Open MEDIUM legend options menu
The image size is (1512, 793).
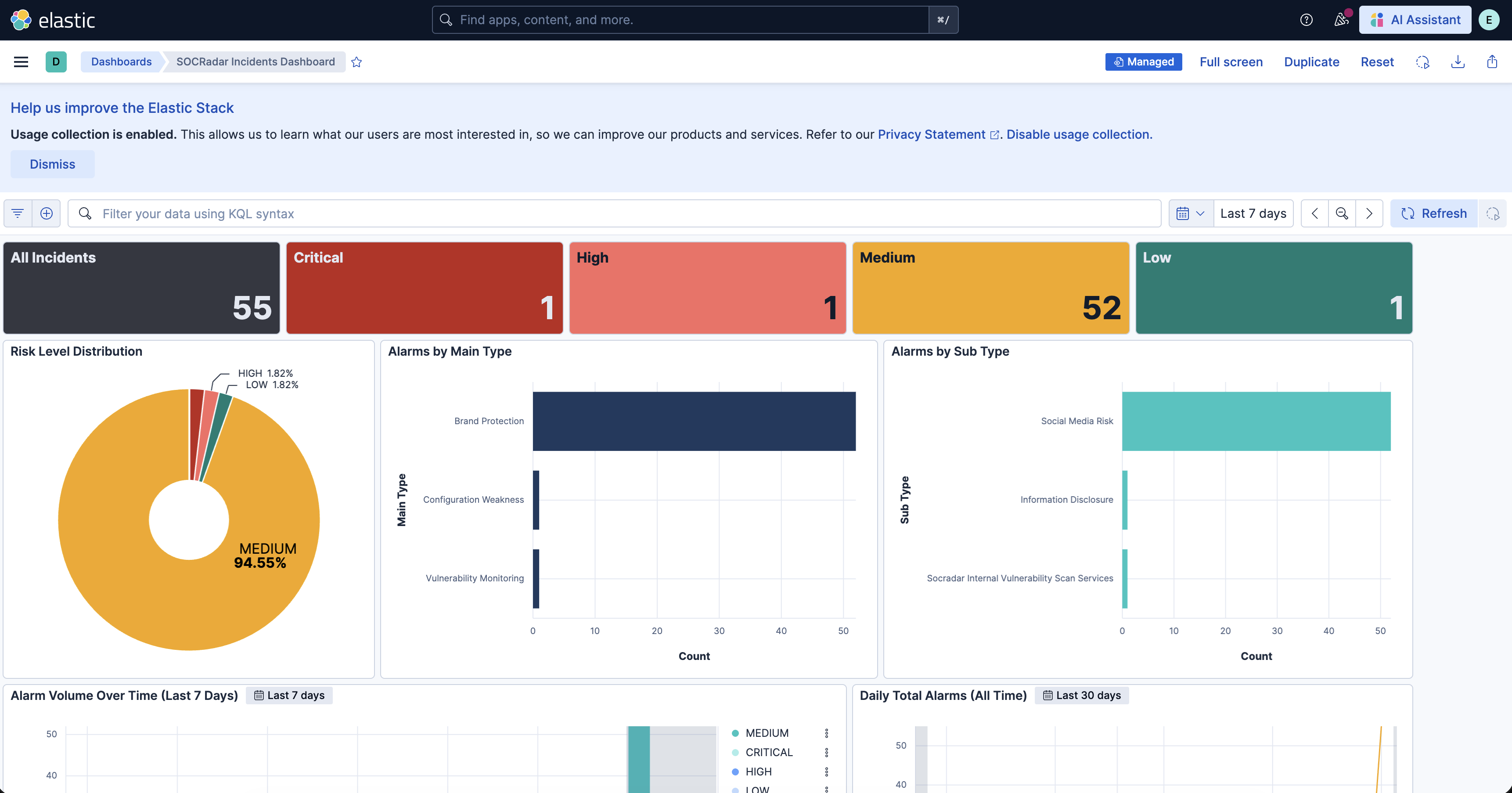point(826,733)
